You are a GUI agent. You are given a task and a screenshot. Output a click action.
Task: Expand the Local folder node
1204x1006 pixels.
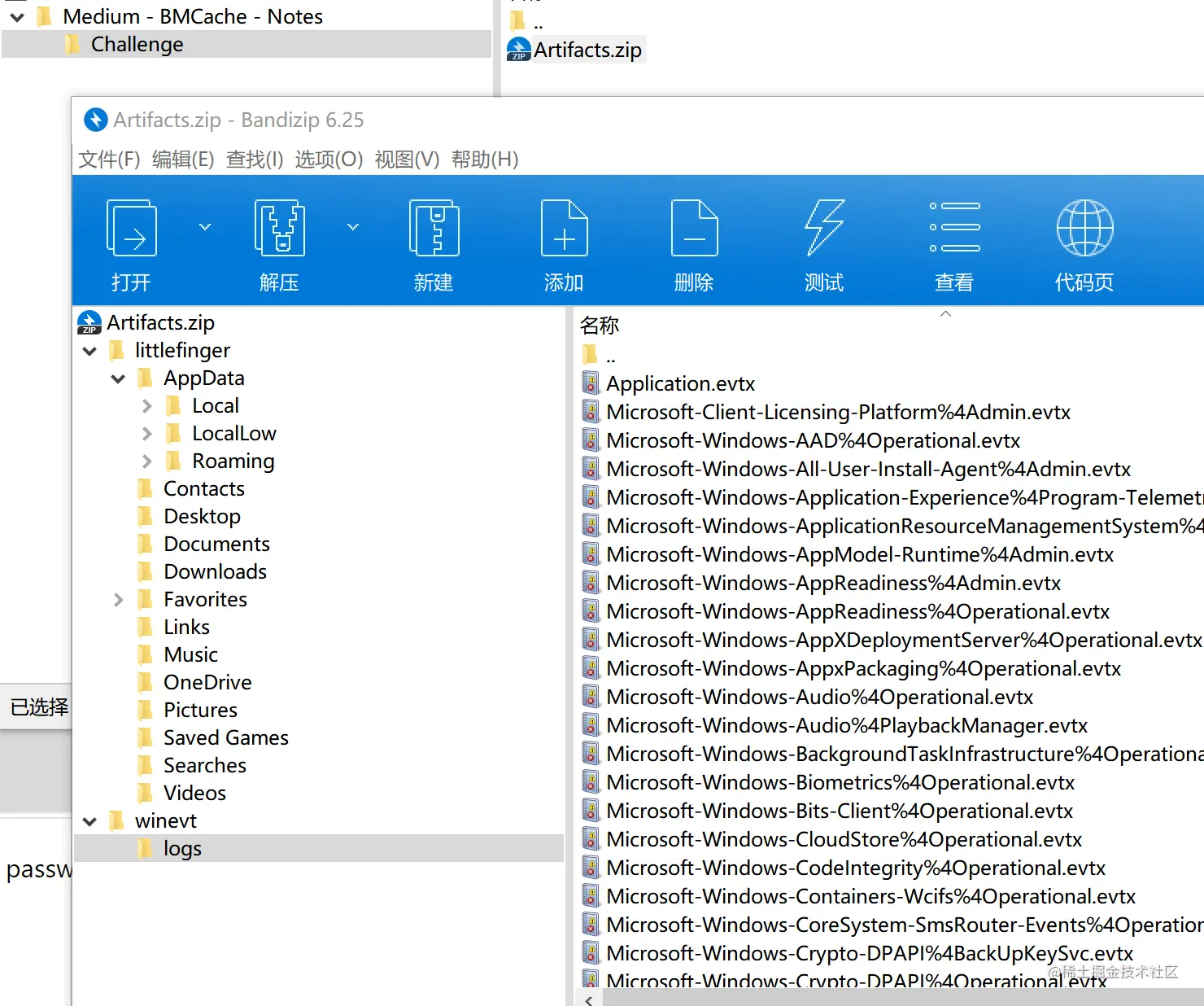coord(146,406)
